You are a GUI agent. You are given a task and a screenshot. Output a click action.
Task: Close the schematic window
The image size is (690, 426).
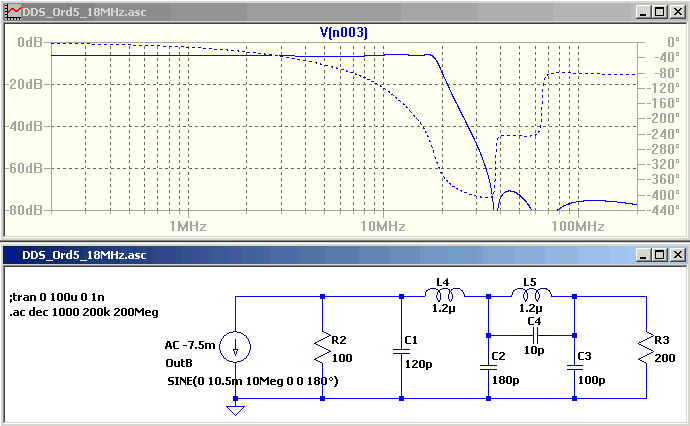678,255
